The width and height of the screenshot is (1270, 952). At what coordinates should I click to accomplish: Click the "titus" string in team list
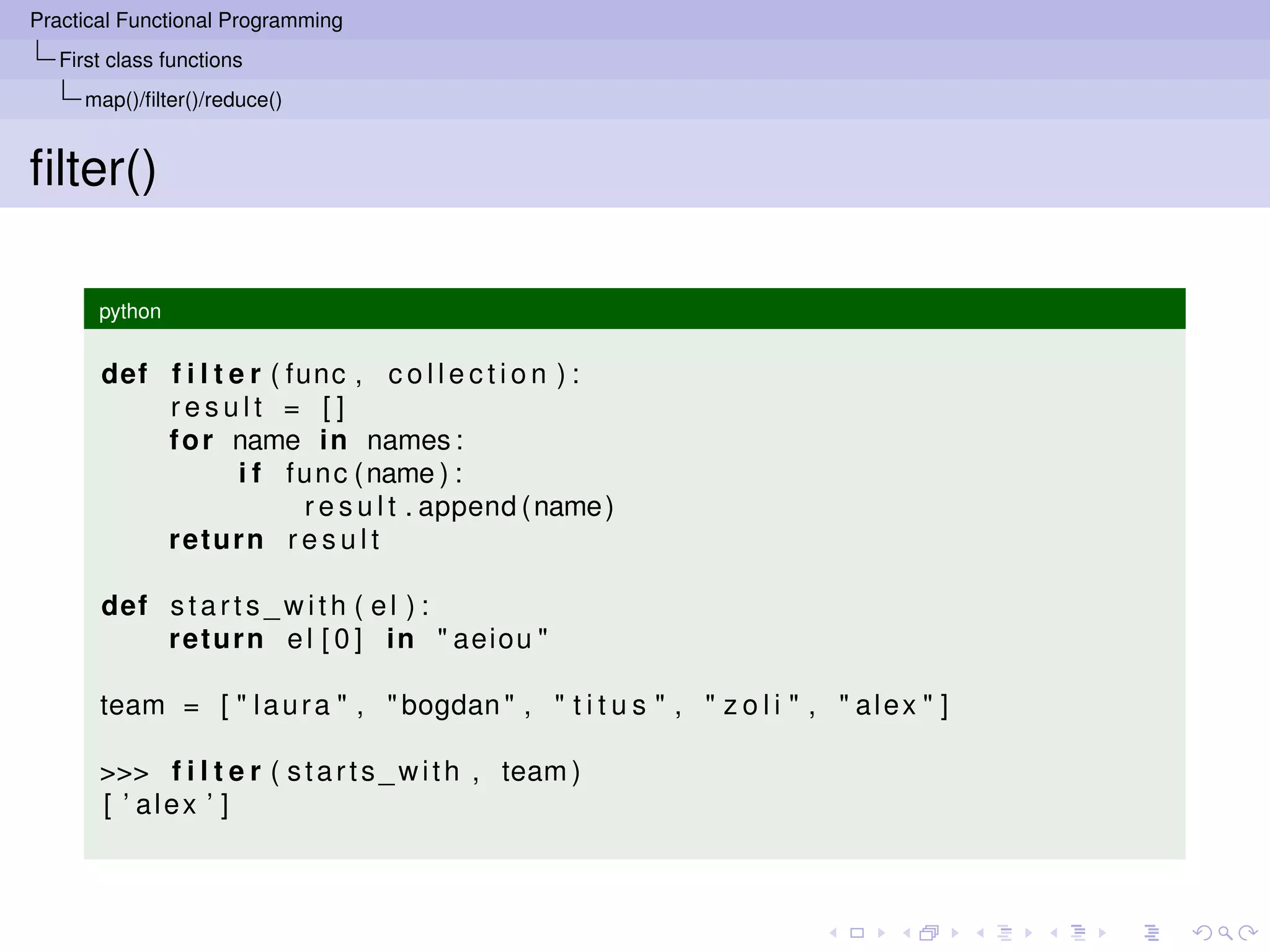point(610,705)
